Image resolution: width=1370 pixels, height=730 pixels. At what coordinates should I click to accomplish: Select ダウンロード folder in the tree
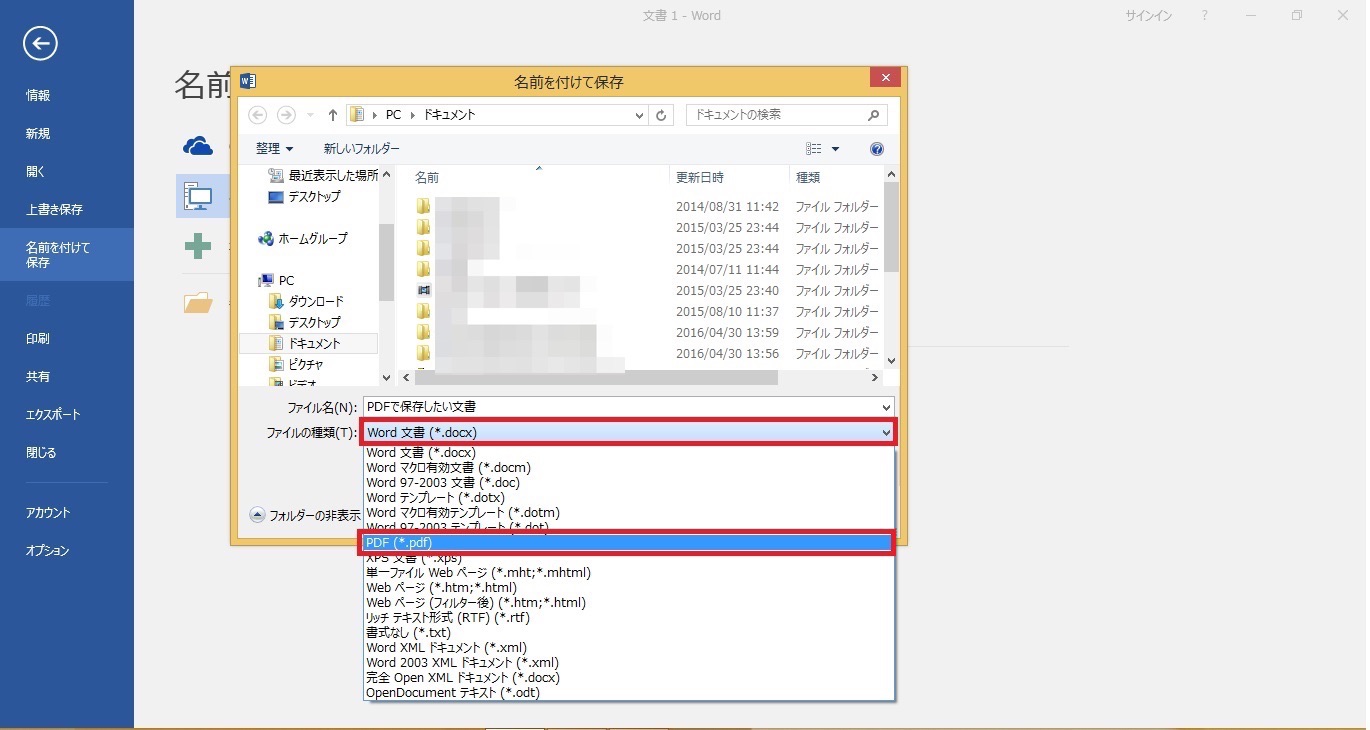(x=307, y=302)
